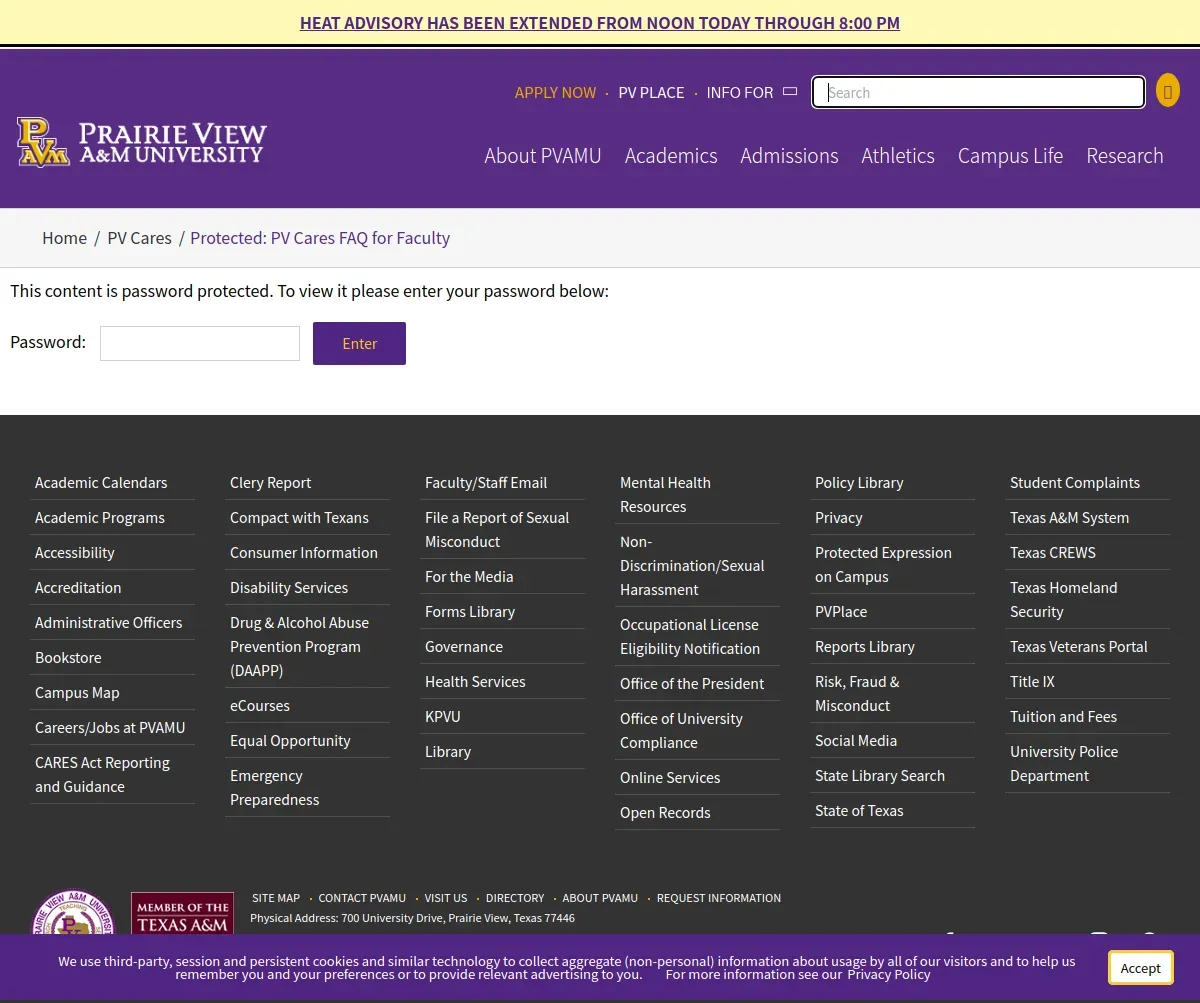Open Policy Library link
1200x1003 pixels.
tap(859, 482)
